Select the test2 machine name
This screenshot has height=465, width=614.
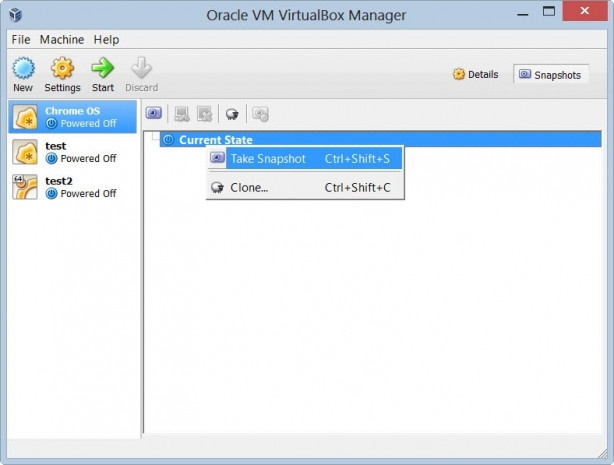59,181
